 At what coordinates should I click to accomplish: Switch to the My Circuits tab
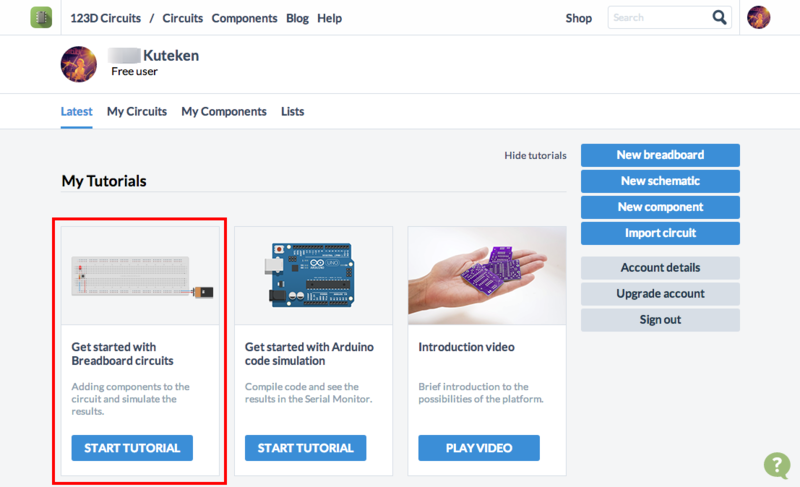tap(137, 111)
